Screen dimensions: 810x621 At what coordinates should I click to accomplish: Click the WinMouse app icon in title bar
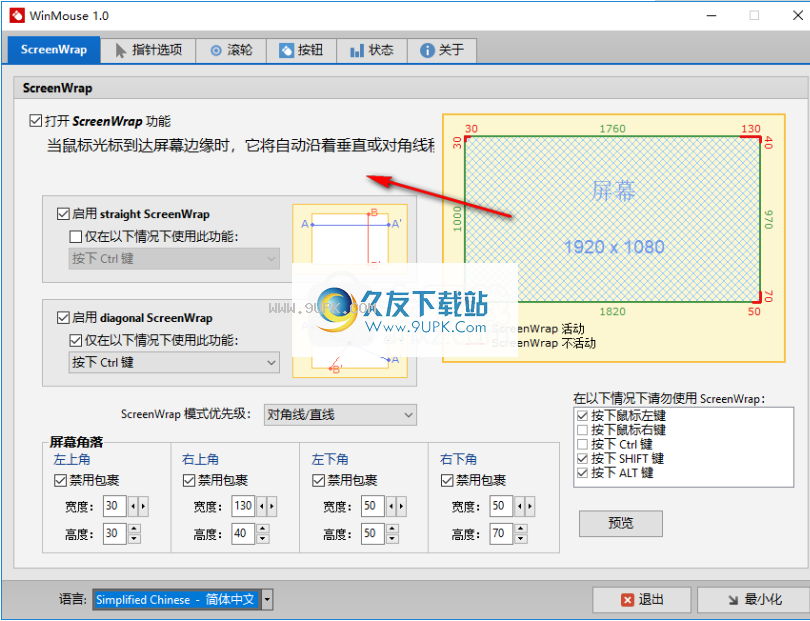(x=16, y=15)
